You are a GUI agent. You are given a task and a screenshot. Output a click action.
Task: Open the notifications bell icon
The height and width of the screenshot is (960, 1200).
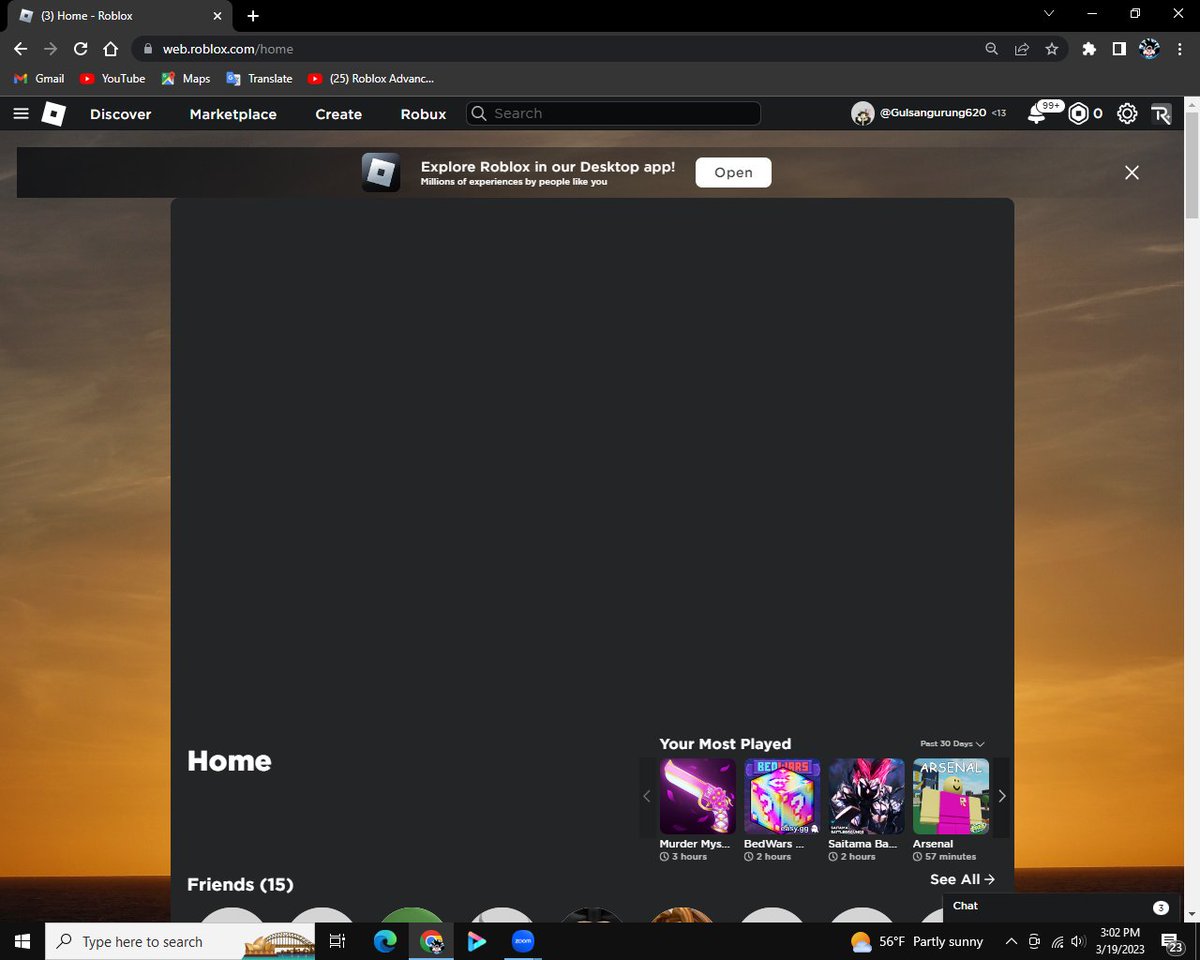pos(1037,114)
